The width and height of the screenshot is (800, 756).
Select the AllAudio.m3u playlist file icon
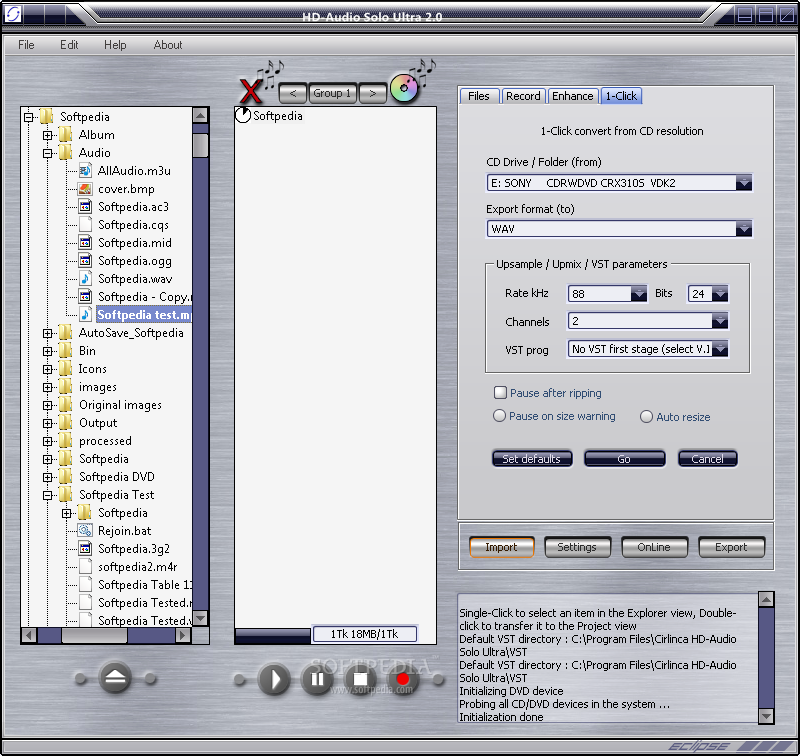pos(85,171)
